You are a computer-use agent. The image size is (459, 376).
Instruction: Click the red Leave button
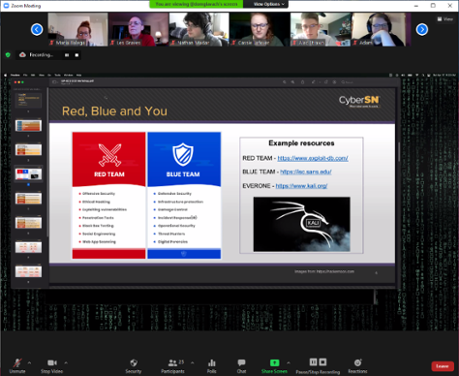(442, 366)
